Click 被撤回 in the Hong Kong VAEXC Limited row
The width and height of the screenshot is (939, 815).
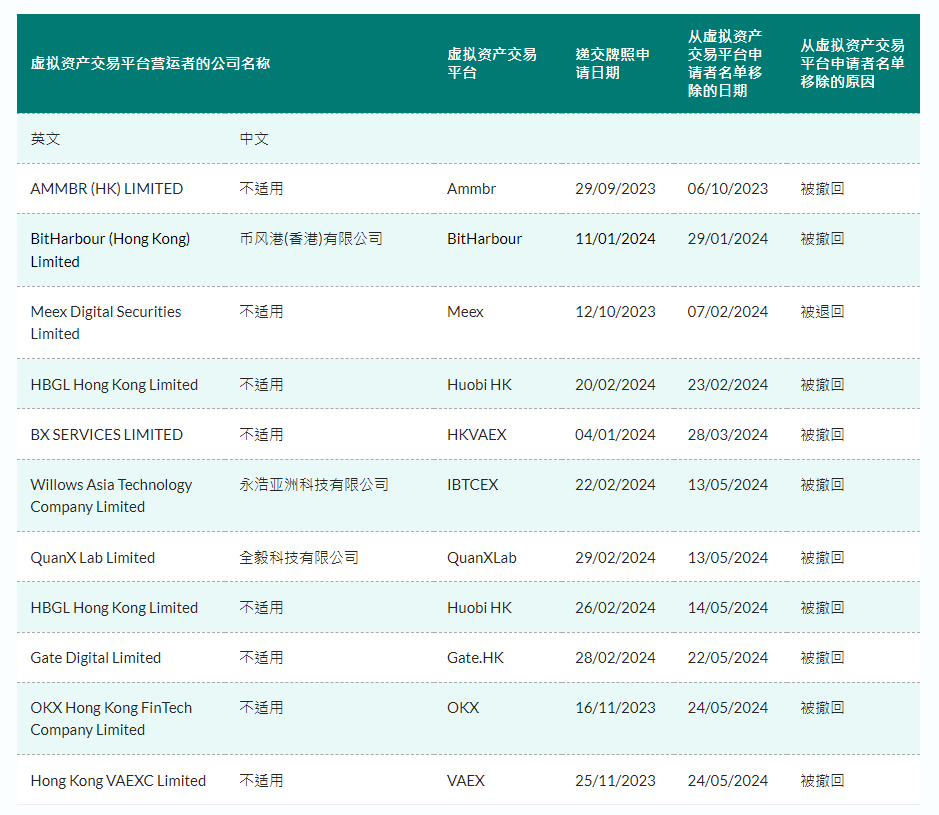822,781
